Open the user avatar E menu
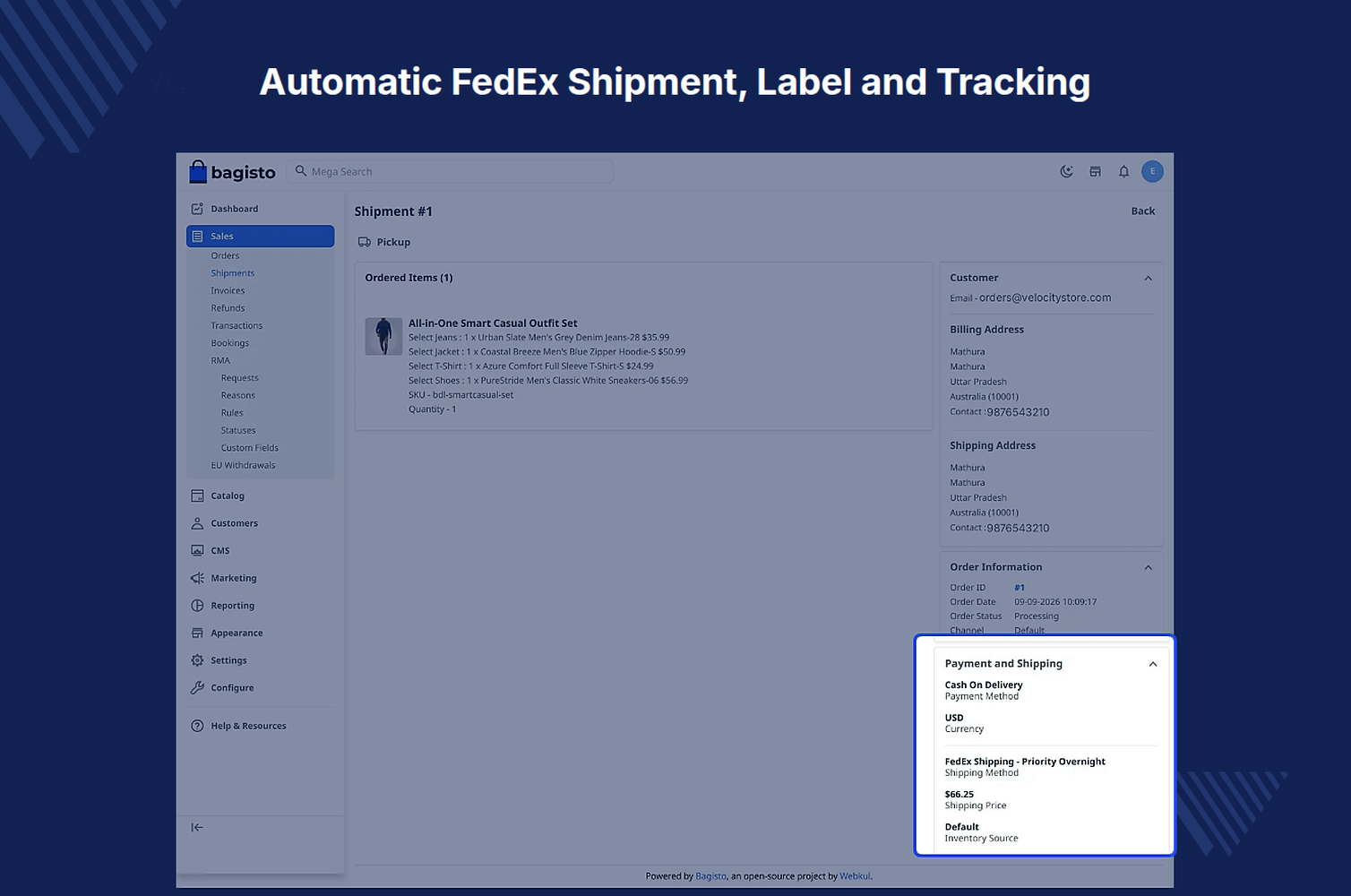 click(1152, 171)
